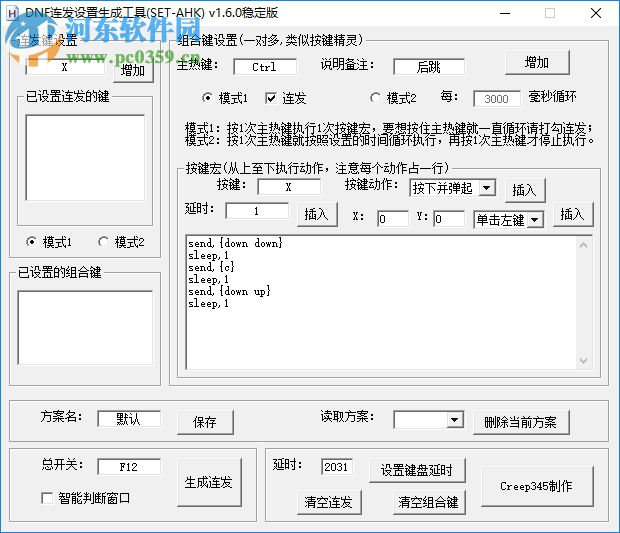Click the line "send, {down up}" in the script
Screen dimensions: 620x533
(x=229, y=291)
